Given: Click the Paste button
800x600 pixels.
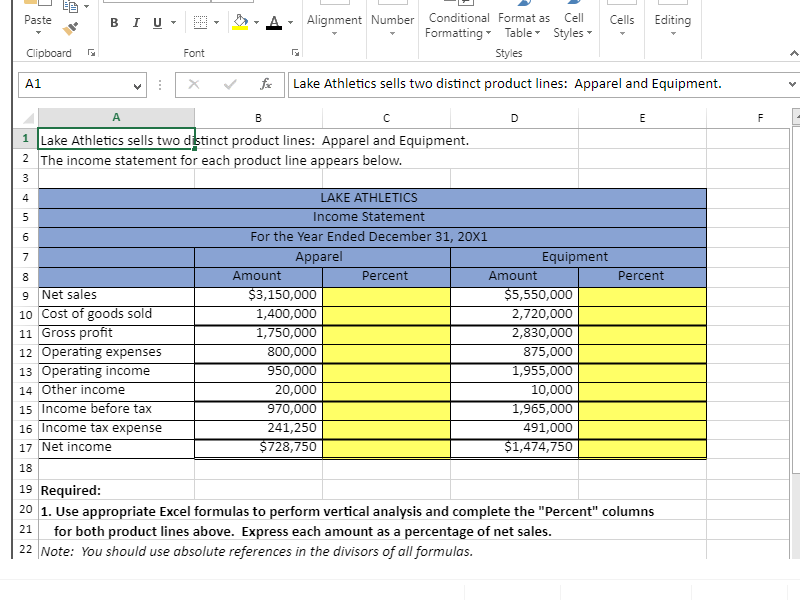Looking at the screenshot, I should click(37, 20).
